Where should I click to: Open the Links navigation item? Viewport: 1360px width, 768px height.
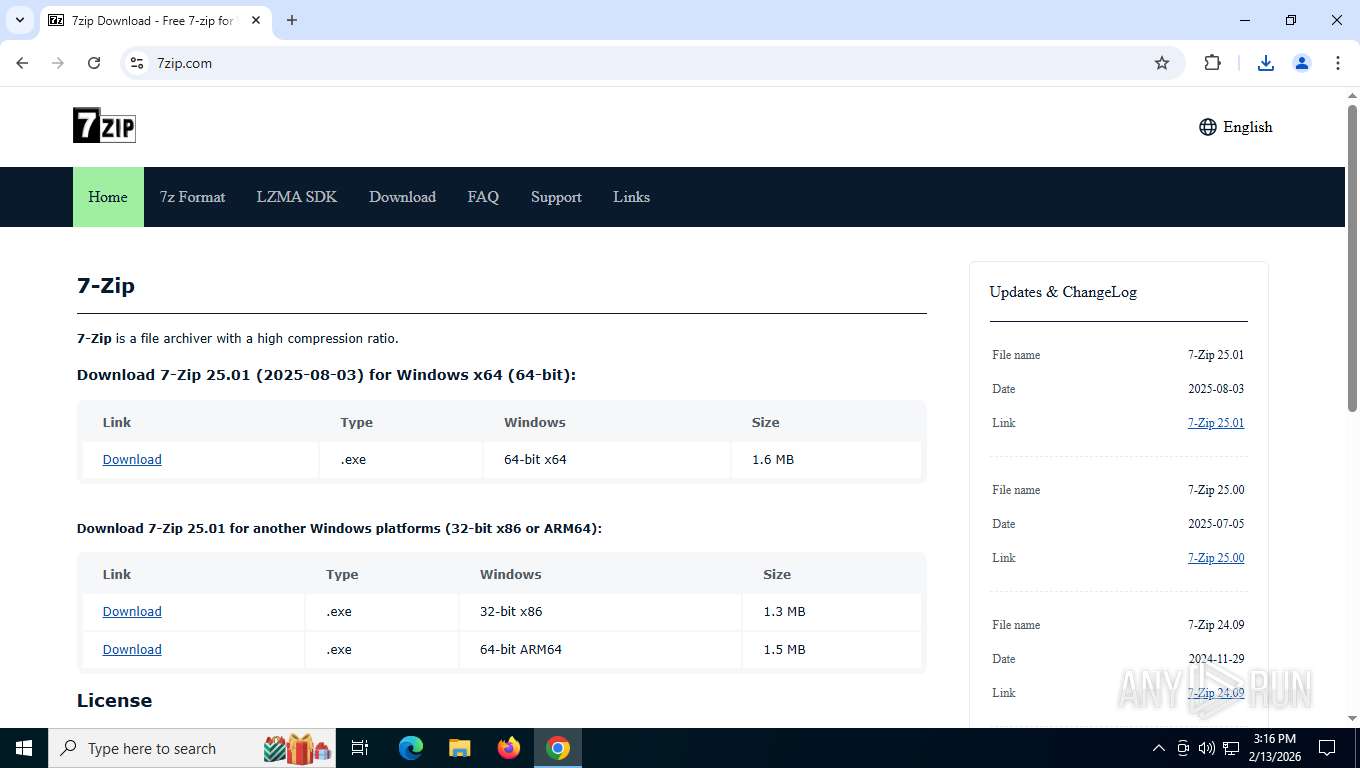pos(631,197)
